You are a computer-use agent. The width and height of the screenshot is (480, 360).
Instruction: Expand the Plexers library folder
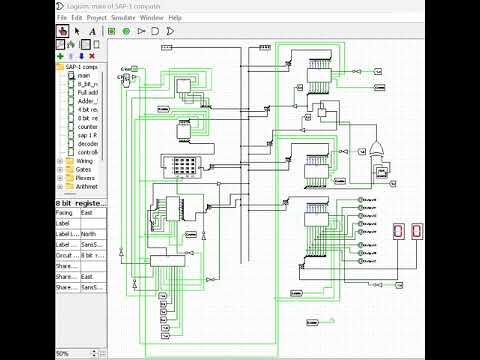(x=60, y=178)
